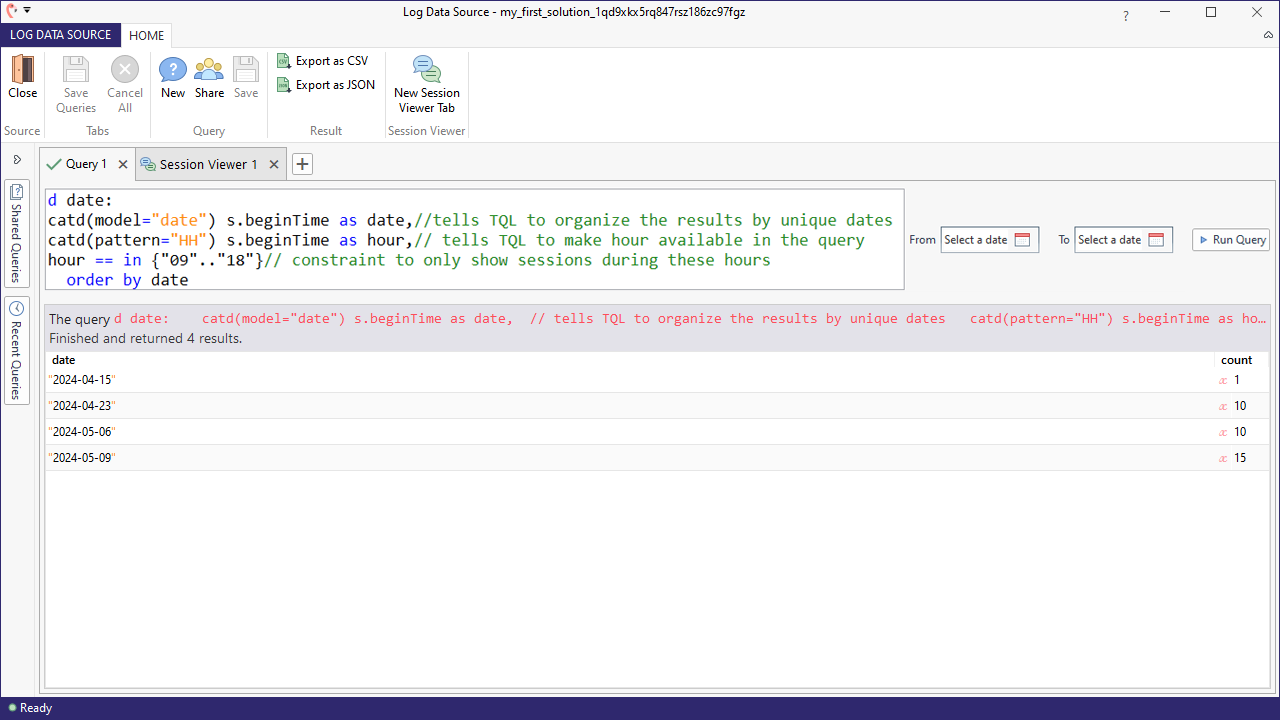The image size is (1280, 720).
Task: Collapse the ribbon with the chevron
Action: click(1268, 35)
